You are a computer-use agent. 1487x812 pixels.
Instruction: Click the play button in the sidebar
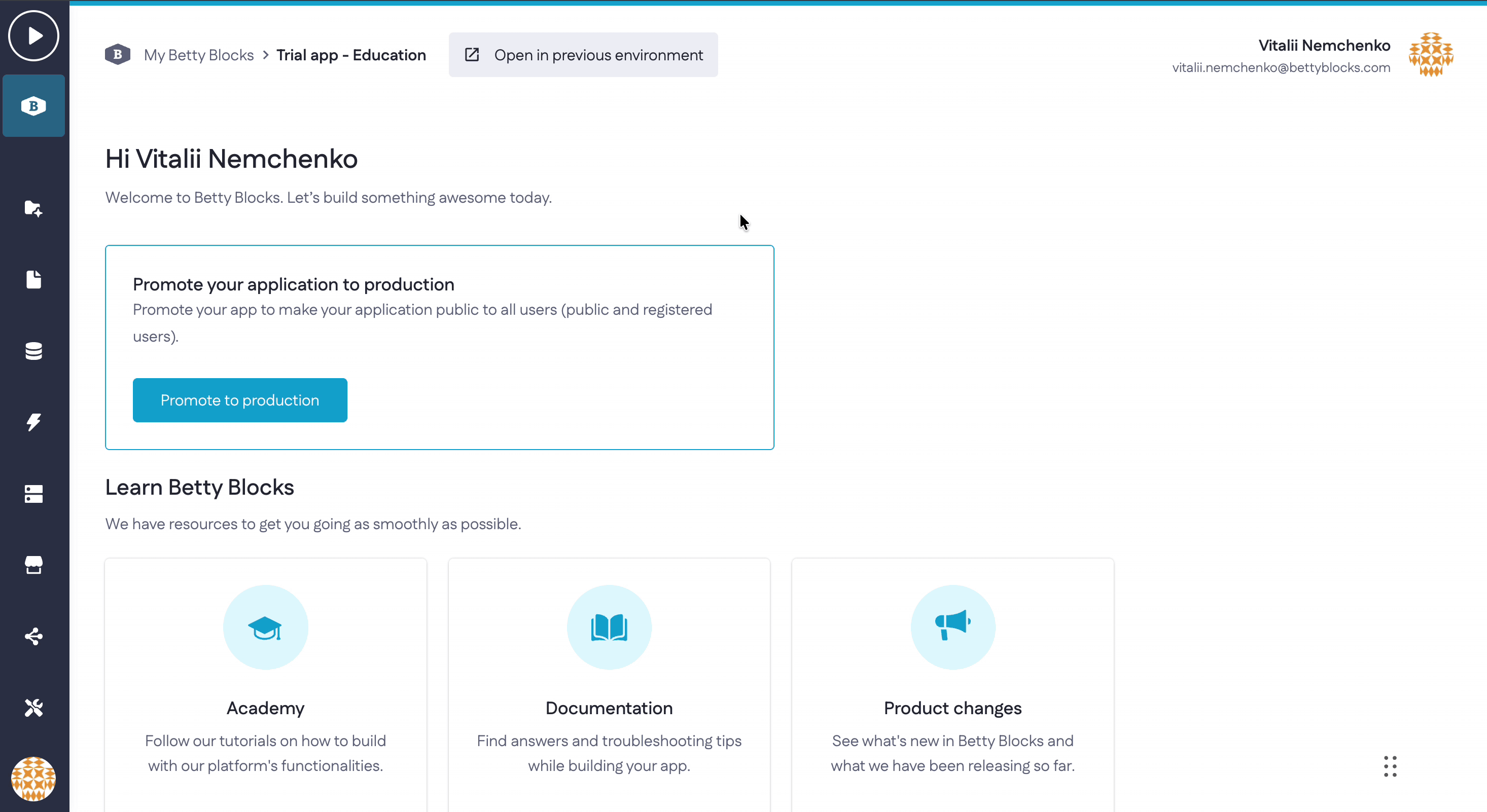(x=33, y=36)
